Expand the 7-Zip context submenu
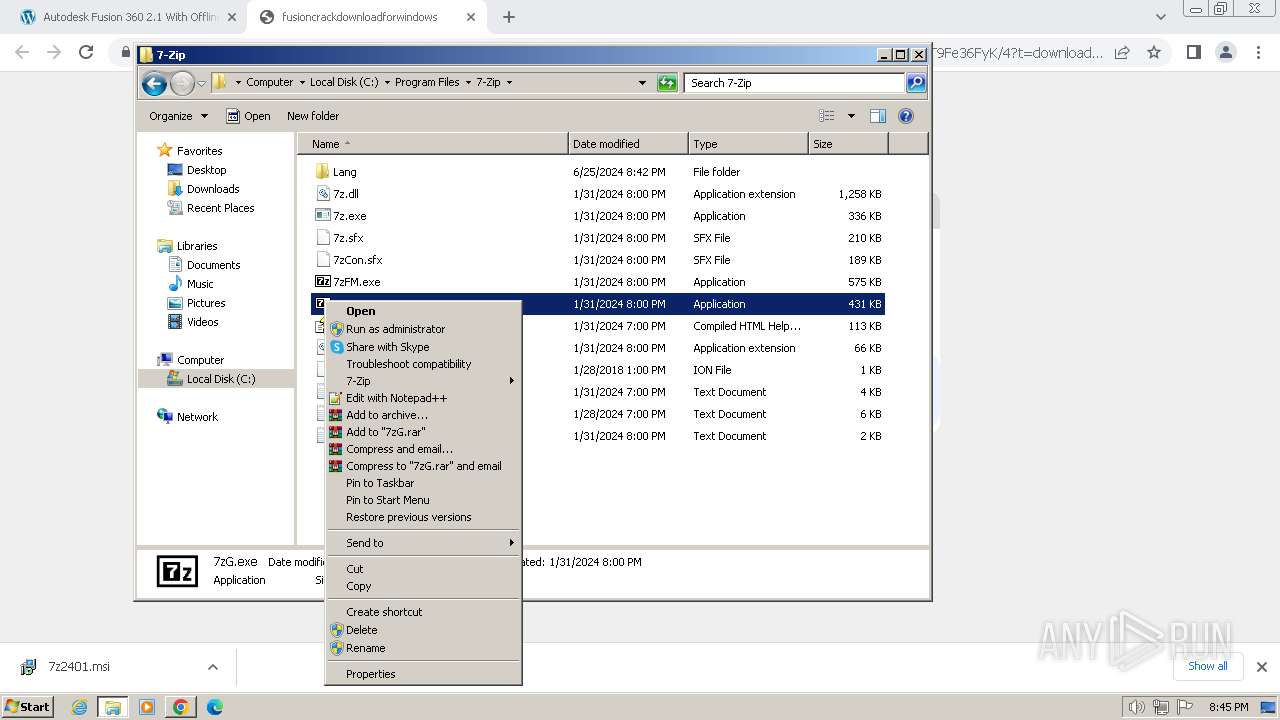1280x720 pixels. (424, 381)
